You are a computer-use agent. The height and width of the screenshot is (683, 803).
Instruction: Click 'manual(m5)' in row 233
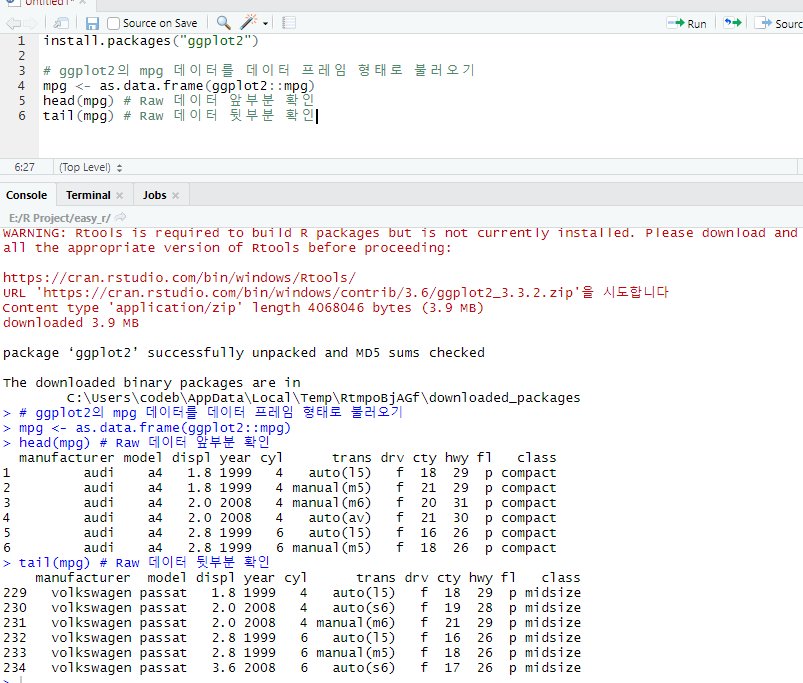(355, 653)
